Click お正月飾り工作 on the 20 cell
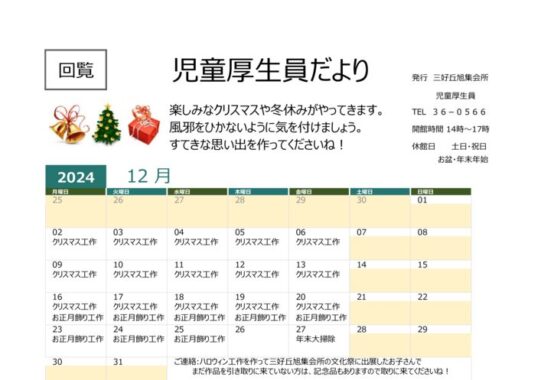Viewport: 554px width, 380px height. 321,317
